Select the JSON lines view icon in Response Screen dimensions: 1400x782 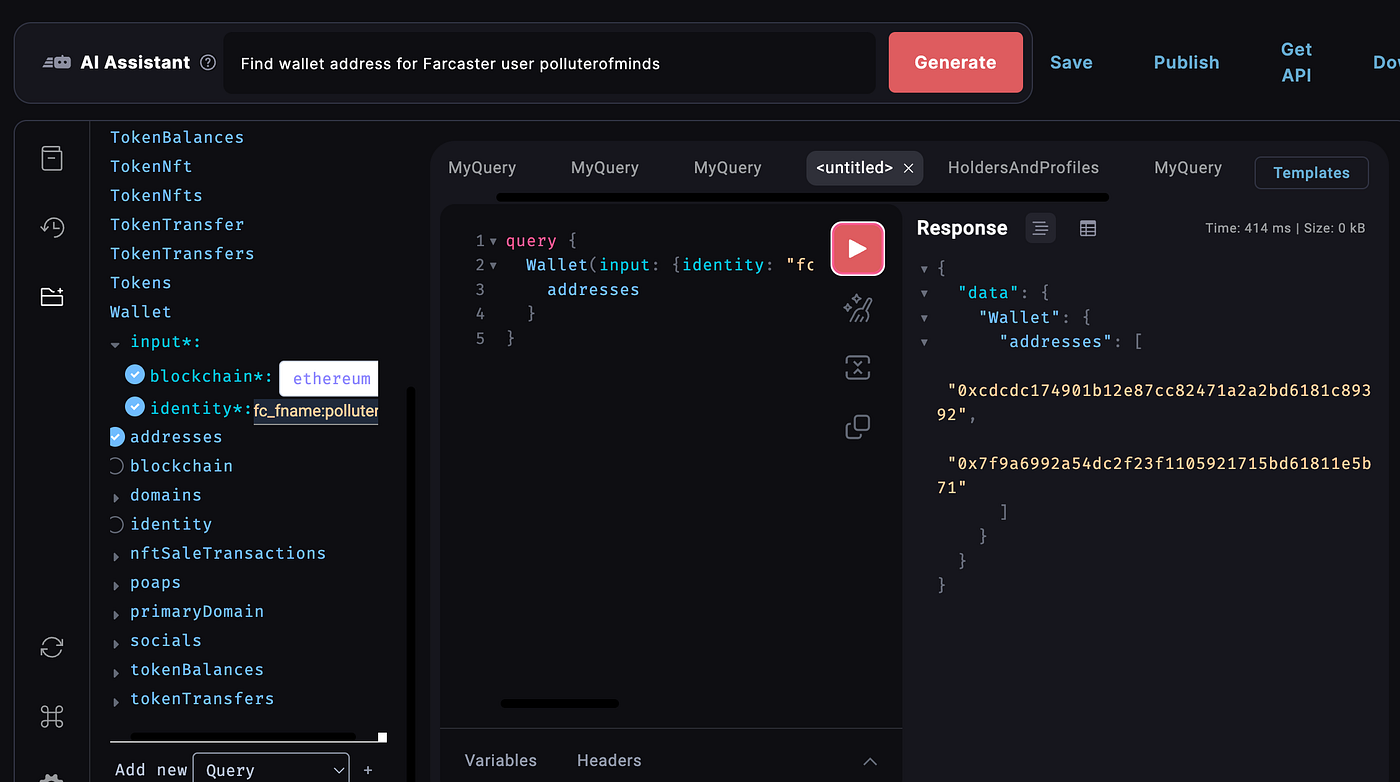point(1040,228)
